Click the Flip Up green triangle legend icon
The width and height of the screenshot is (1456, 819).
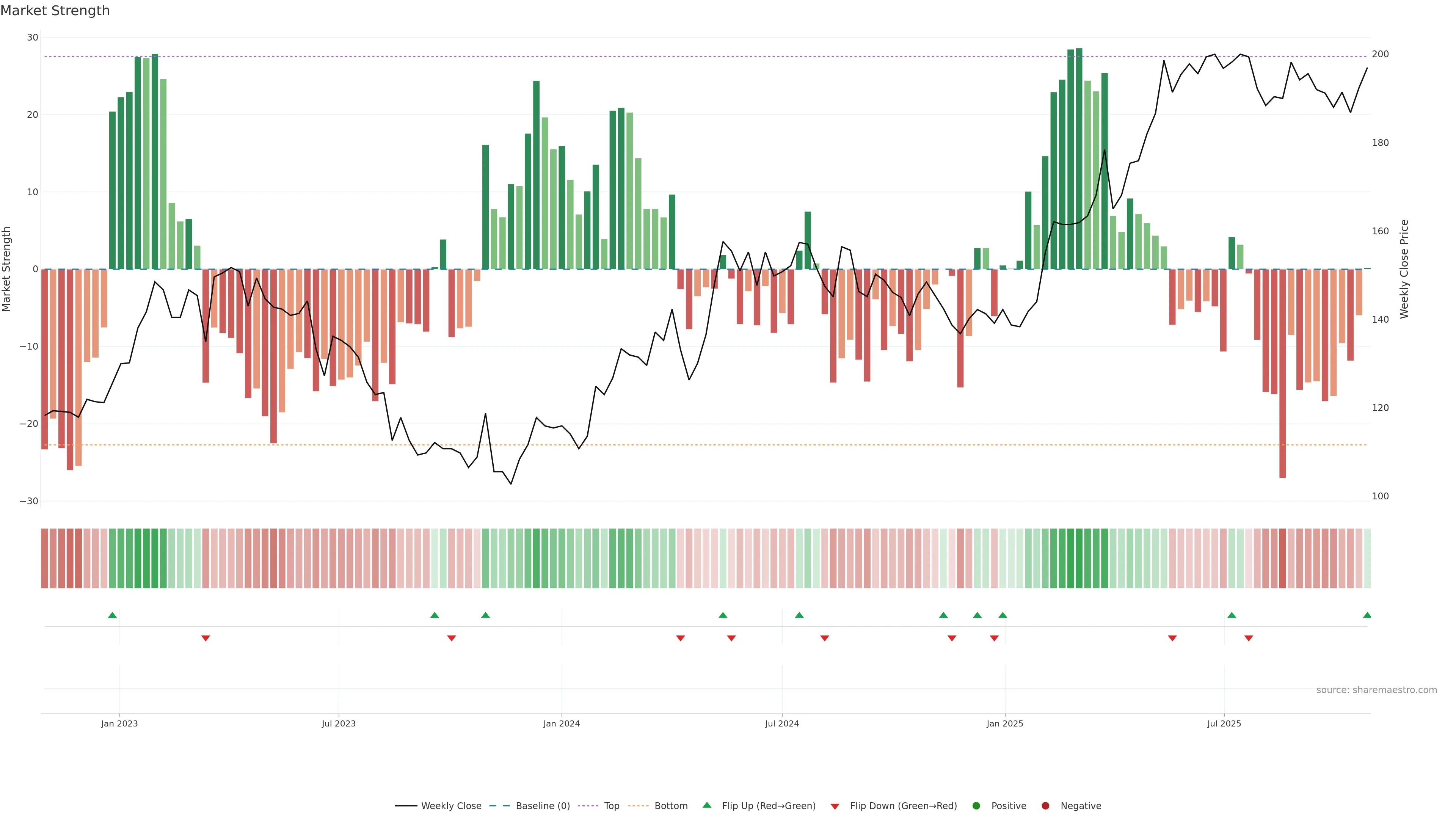pos(706,805)
